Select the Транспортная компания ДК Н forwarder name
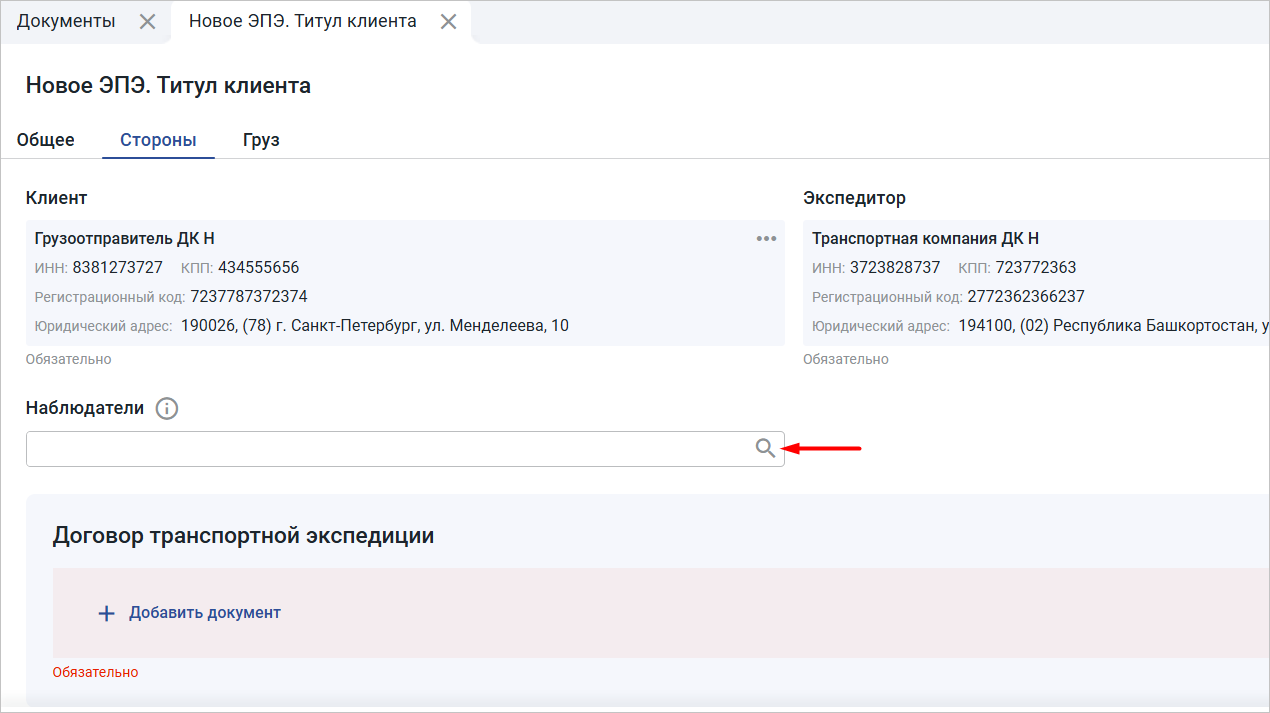 [x=926, y=239]
